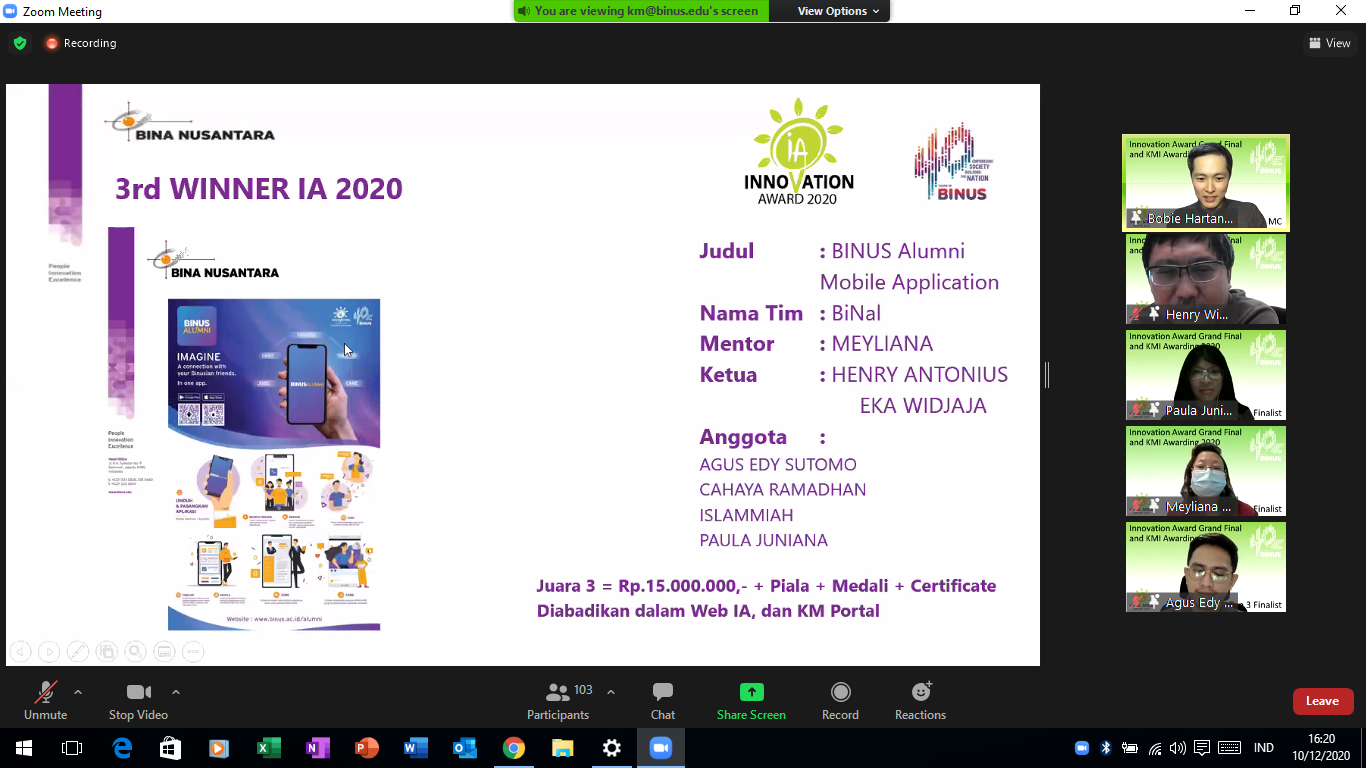The width and height of the screenshot is (1366, 768).
Task: Click the zoom magnifier in slideshow controls
Action: point(135,652)
